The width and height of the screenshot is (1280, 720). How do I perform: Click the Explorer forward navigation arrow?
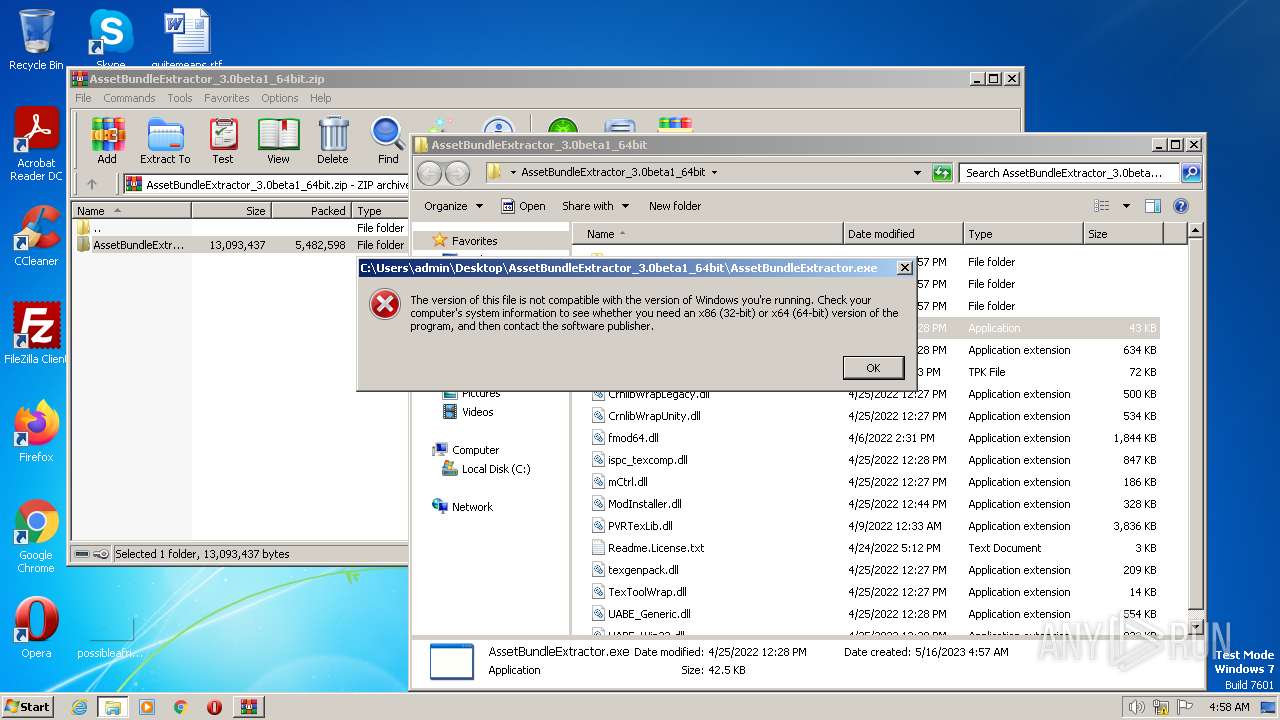point(457,173)
